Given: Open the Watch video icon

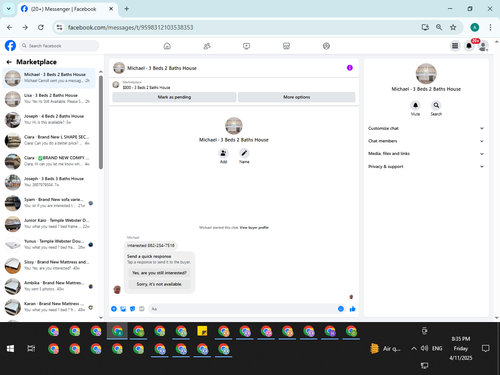Looking at the screenshot, I should (x=246, y=46).
